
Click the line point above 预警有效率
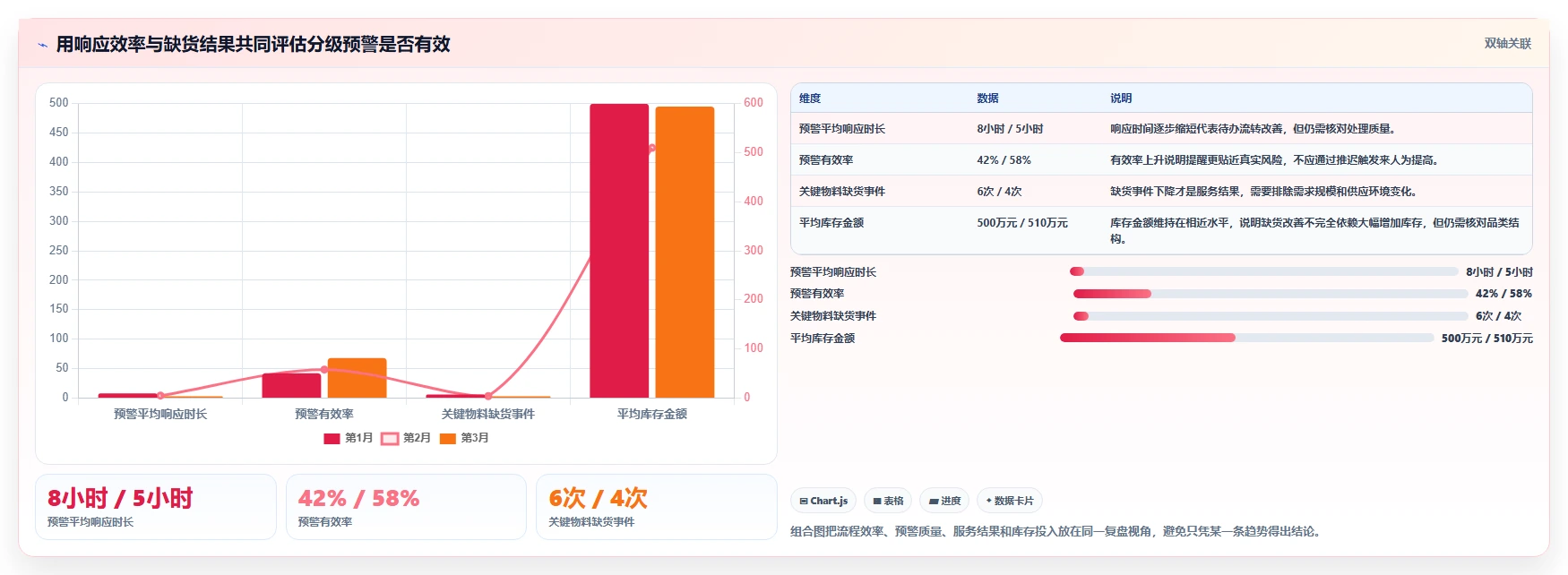coord(324,369)
